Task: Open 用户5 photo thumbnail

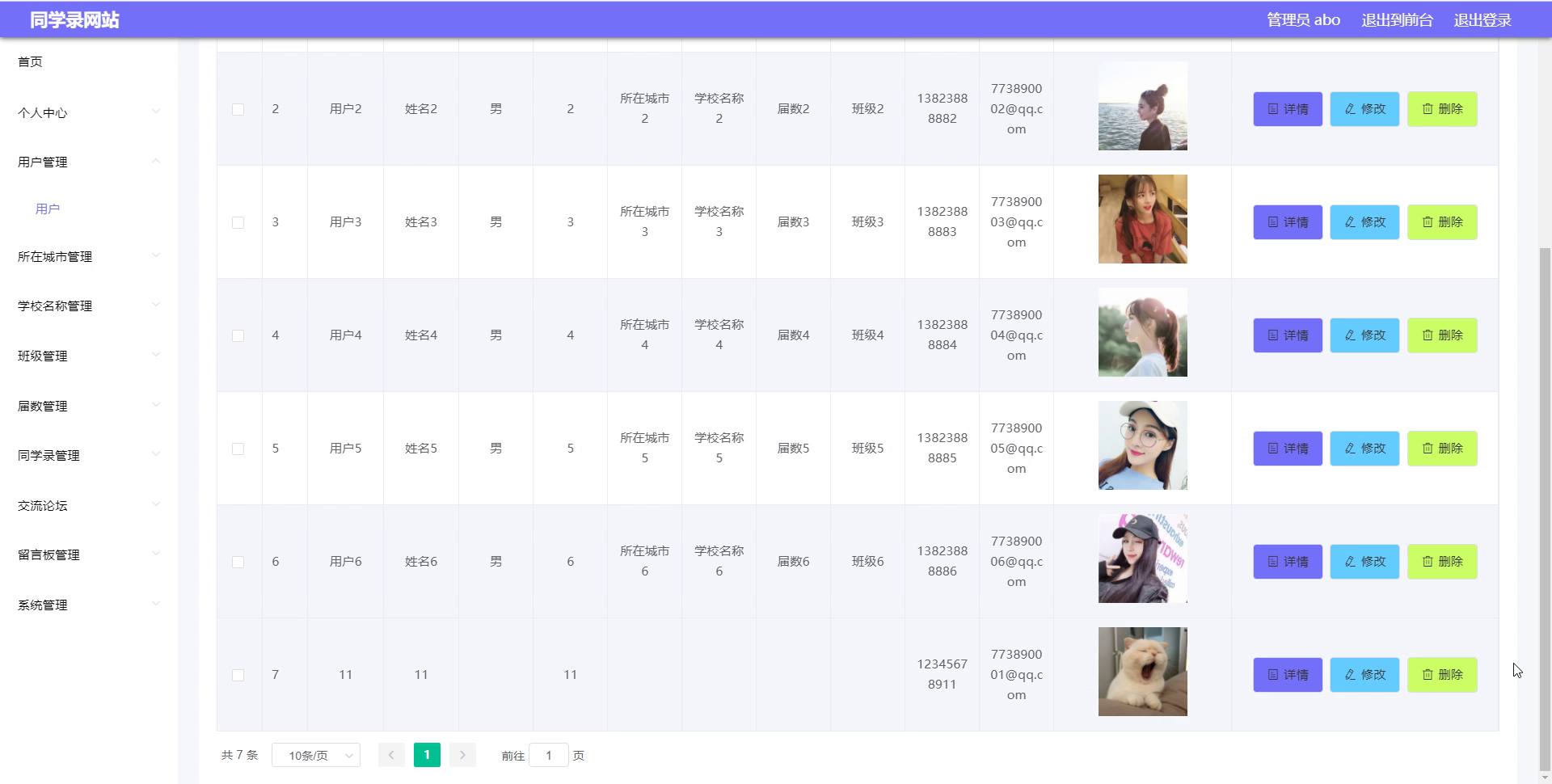Action: [x=1143, y=445]
